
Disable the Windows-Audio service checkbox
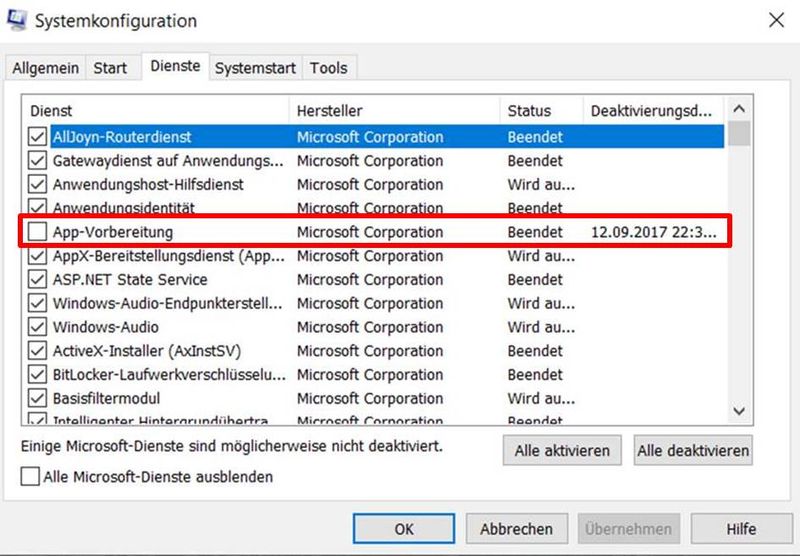coord(38,327)
